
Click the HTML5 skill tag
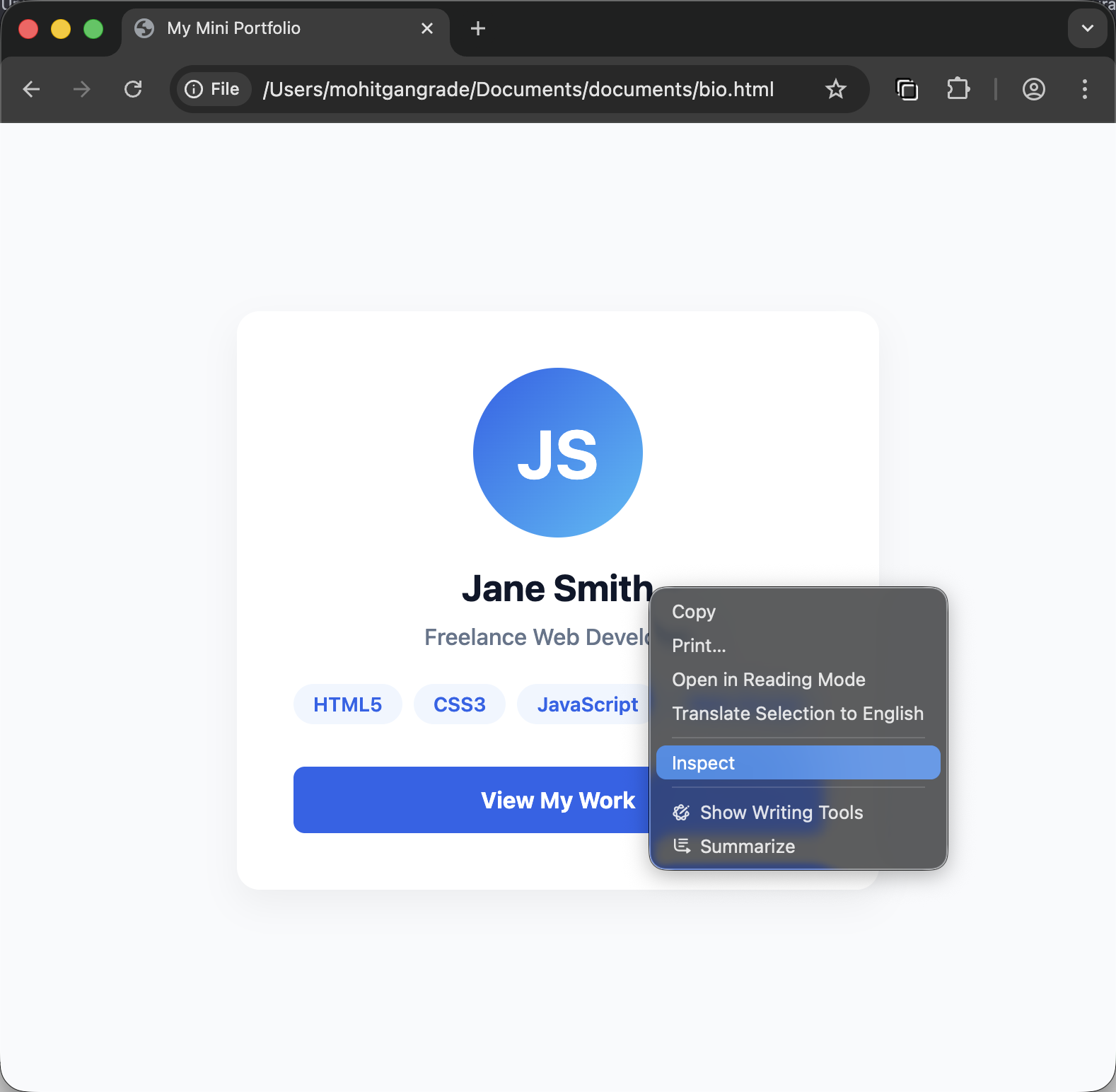(347, 704)
